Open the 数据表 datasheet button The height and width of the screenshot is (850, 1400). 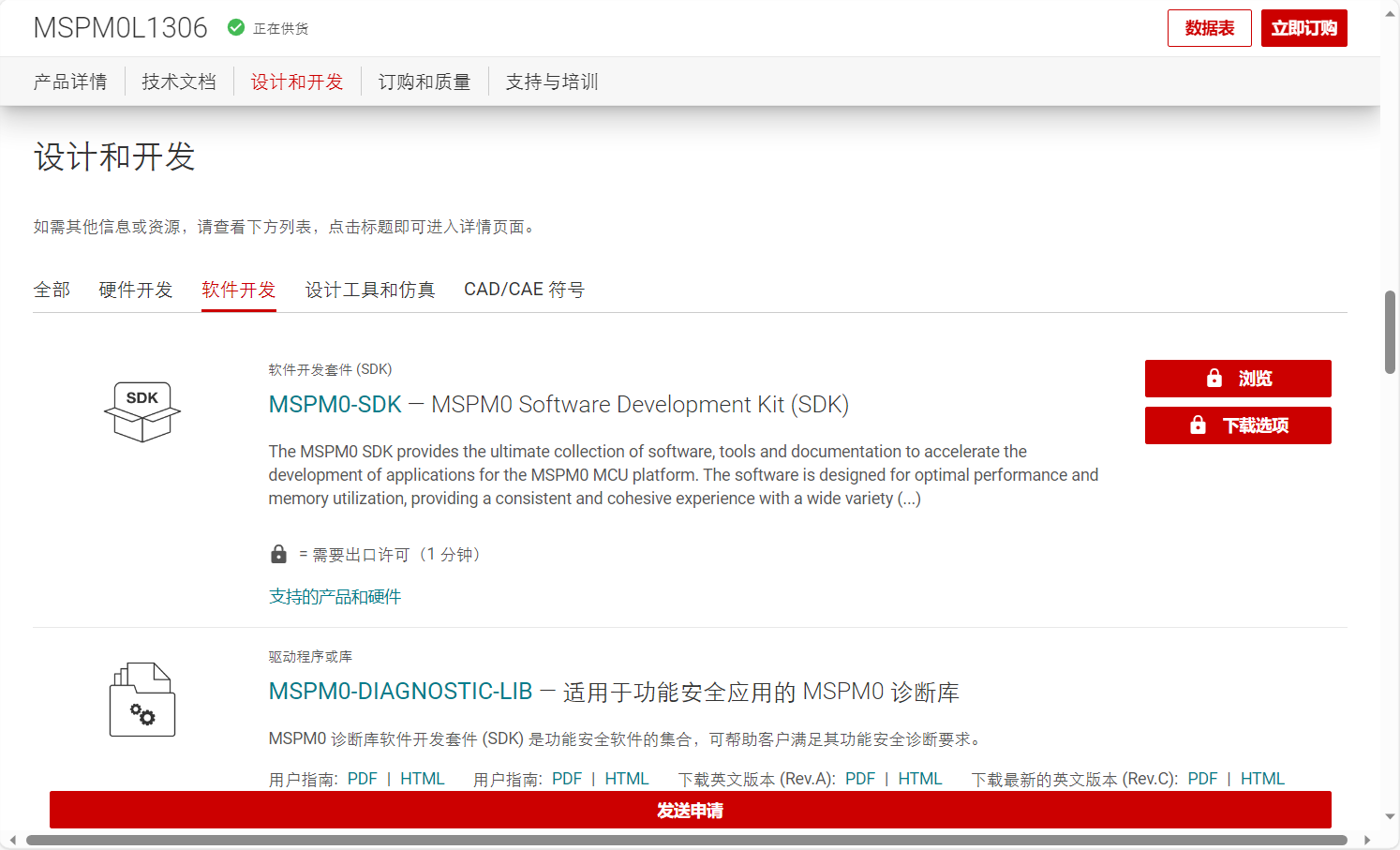pyautogui.click(x=1210, y=28)
